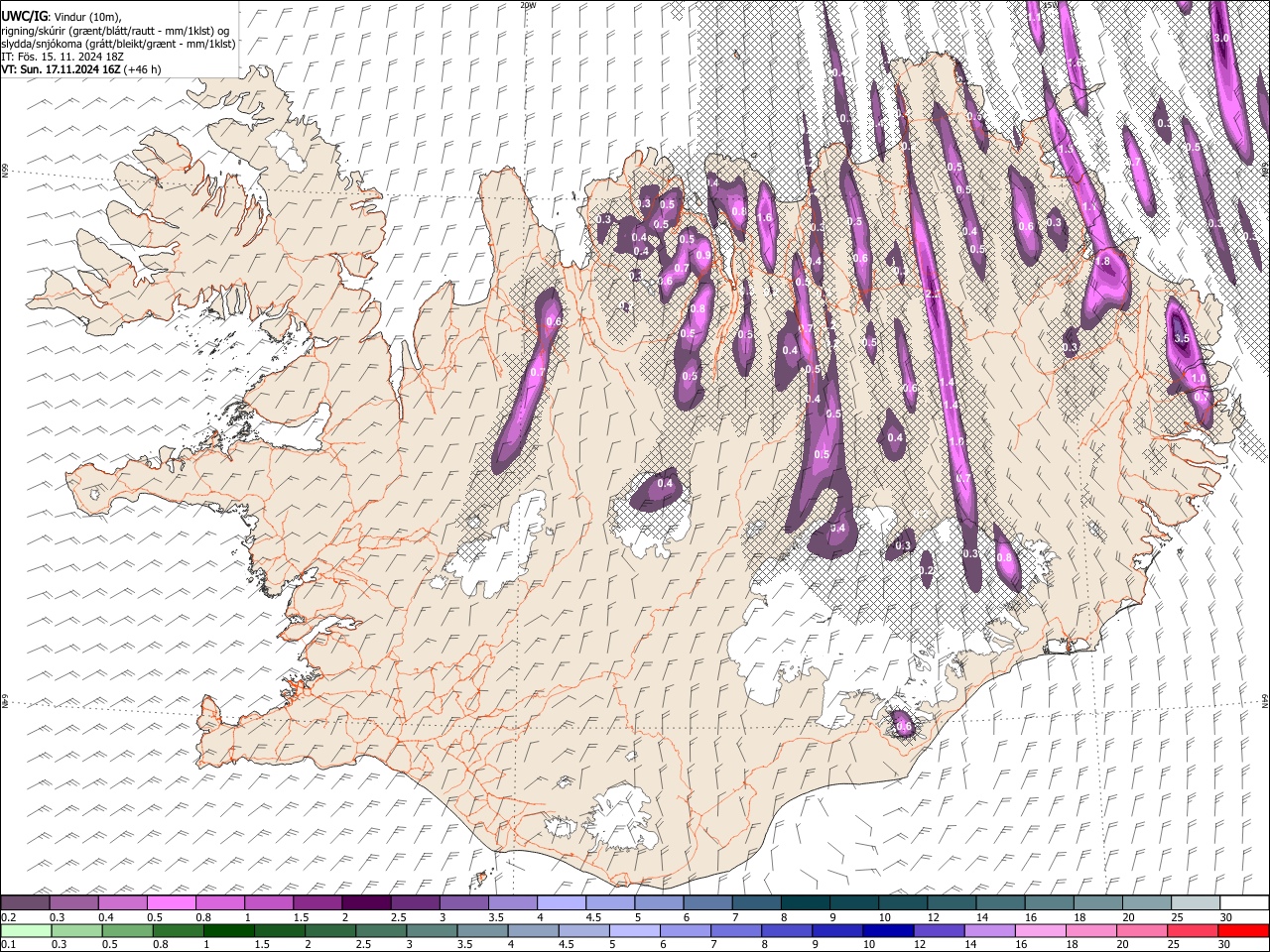Click the upper-row slate swatch between 6 and 7
Image resolution: width=1270 pixels, height=952 pixels.
point(706,903)
